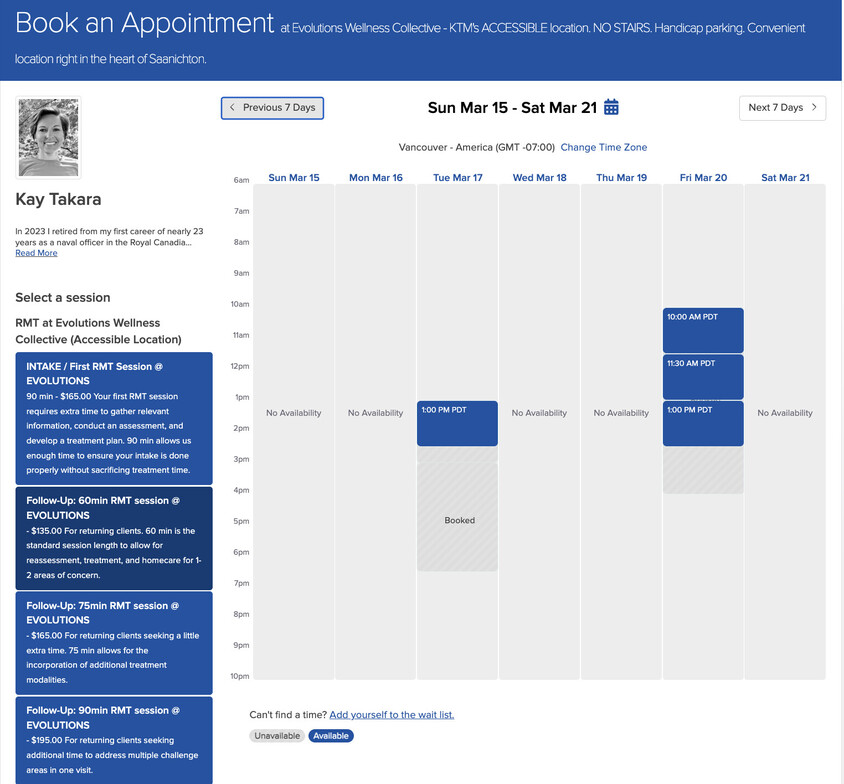The width and height of the screenshot is (844, 784).
Task: Pick Friday Mar 20 11:30 AM slot
Action: tap(703, 376)
